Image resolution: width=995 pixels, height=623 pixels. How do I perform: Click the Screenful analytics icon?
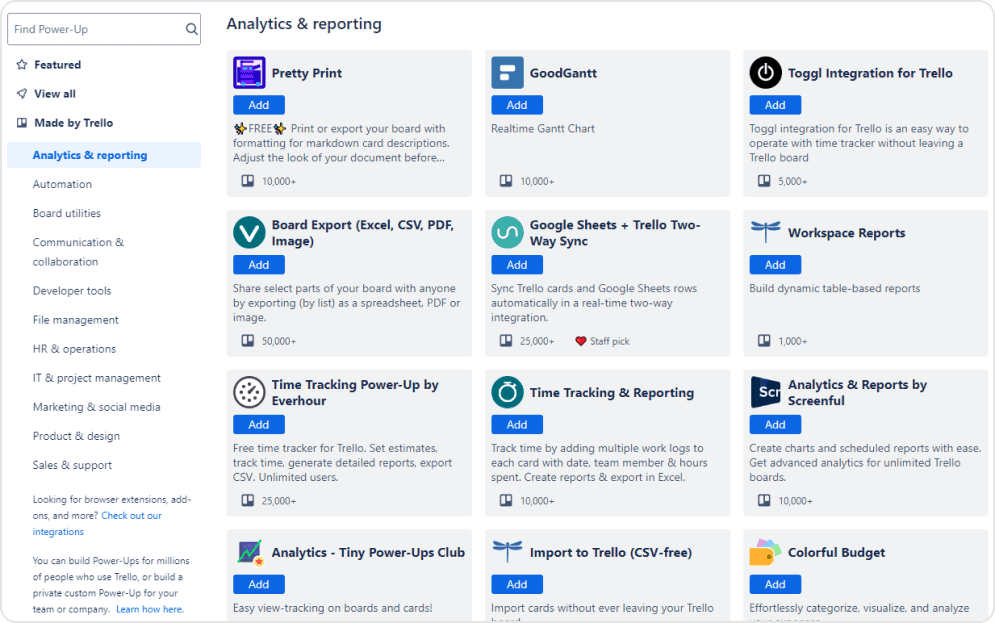[x=765, y=392]
